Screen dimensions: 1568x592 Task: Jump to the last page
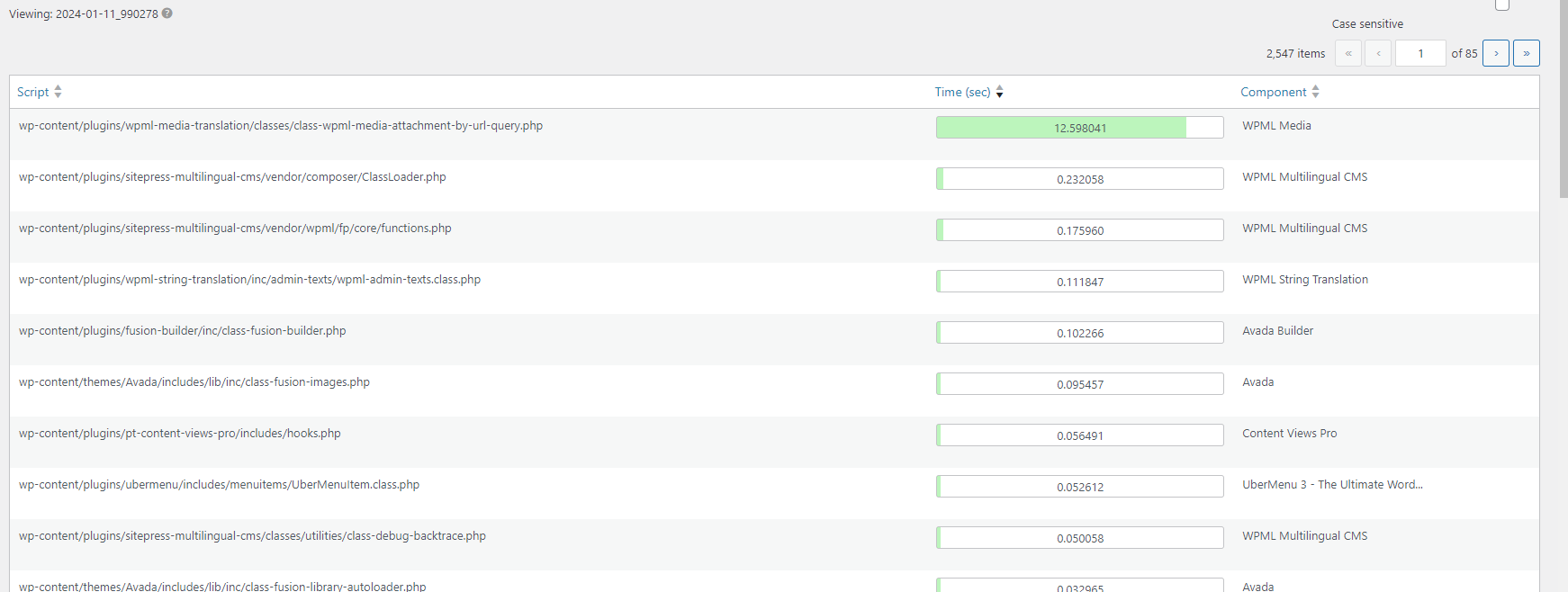[1527, 53]
